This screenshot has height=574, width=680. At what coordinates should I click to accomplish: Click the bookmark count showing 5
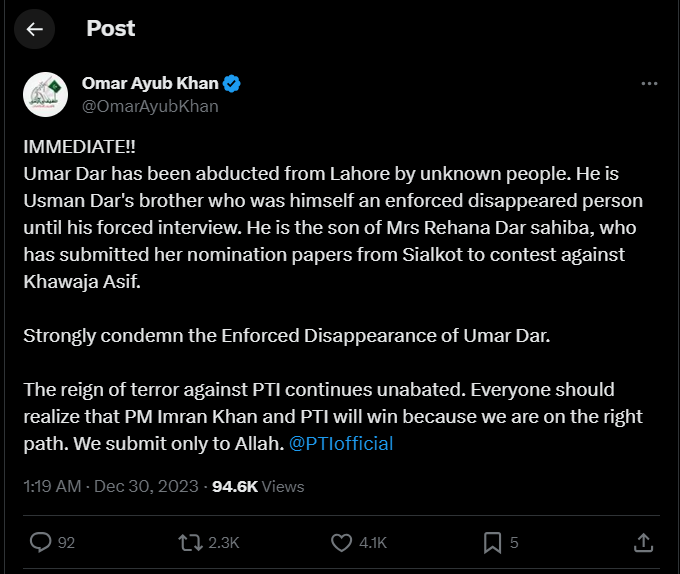[x=514, y=543]
